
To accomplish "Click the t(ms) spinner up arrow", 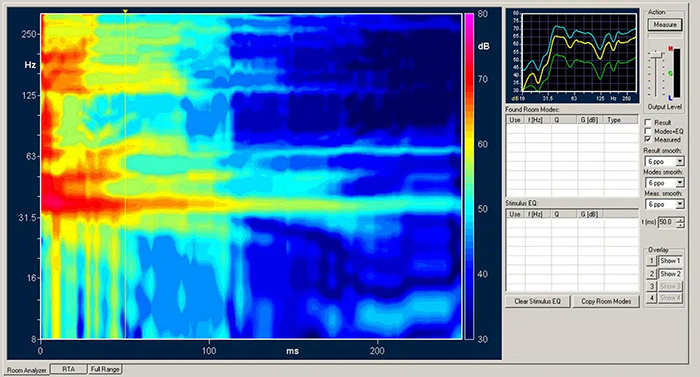I will [x=680, y=219].
